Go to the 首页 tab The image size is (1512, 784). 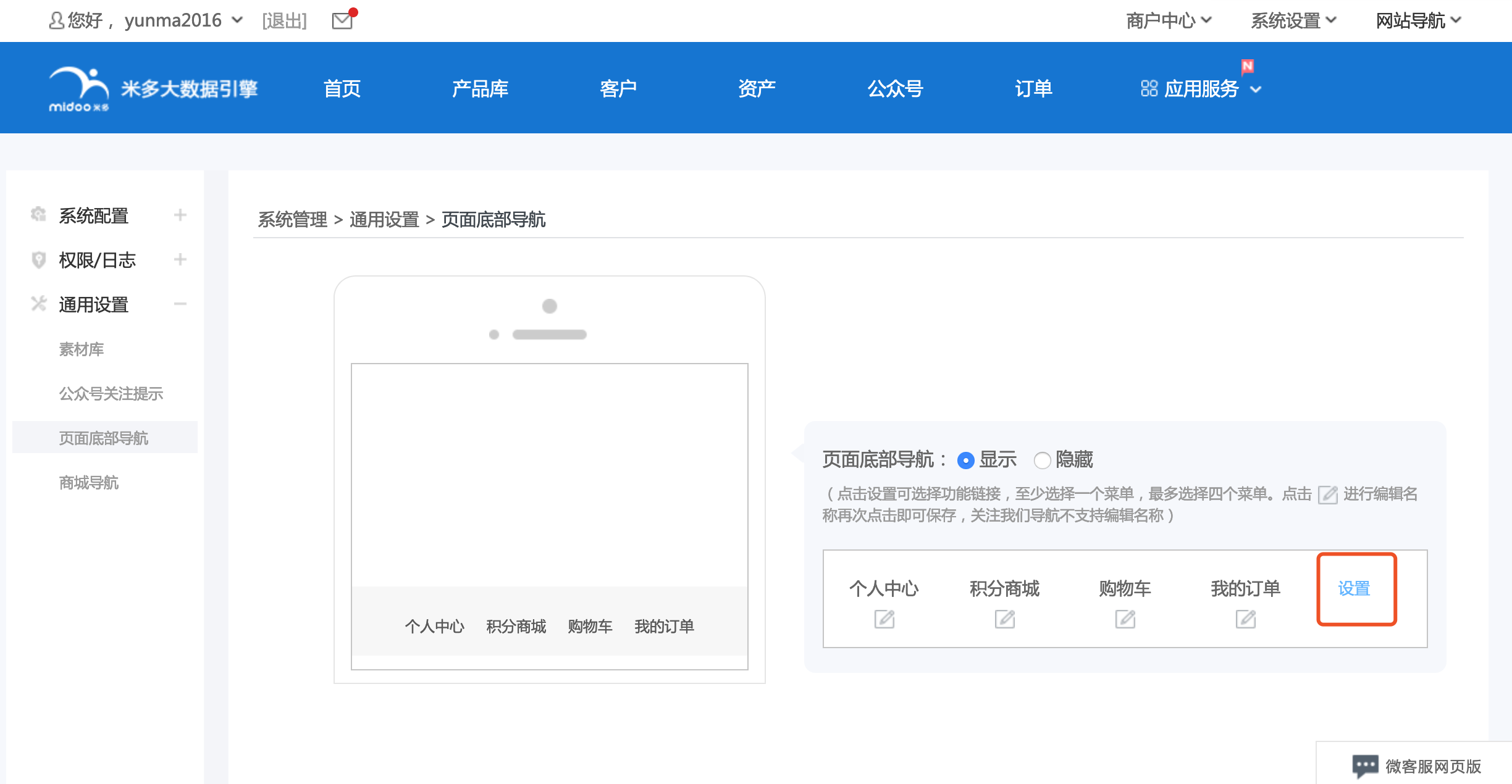[342, 89]
